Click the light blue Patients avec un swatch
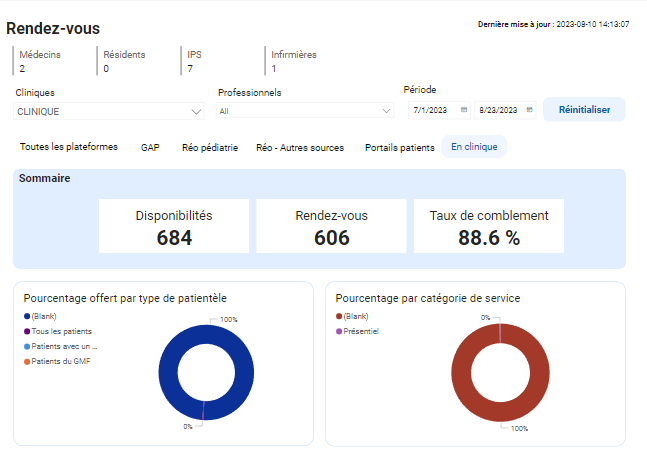The height and width of the screenshot is (456, 647). click(27, 347)
